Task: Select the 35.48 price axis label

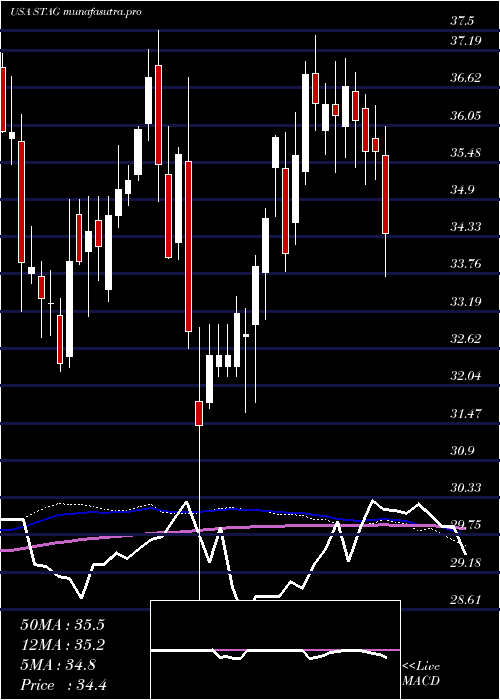Action: pos(466,153)
